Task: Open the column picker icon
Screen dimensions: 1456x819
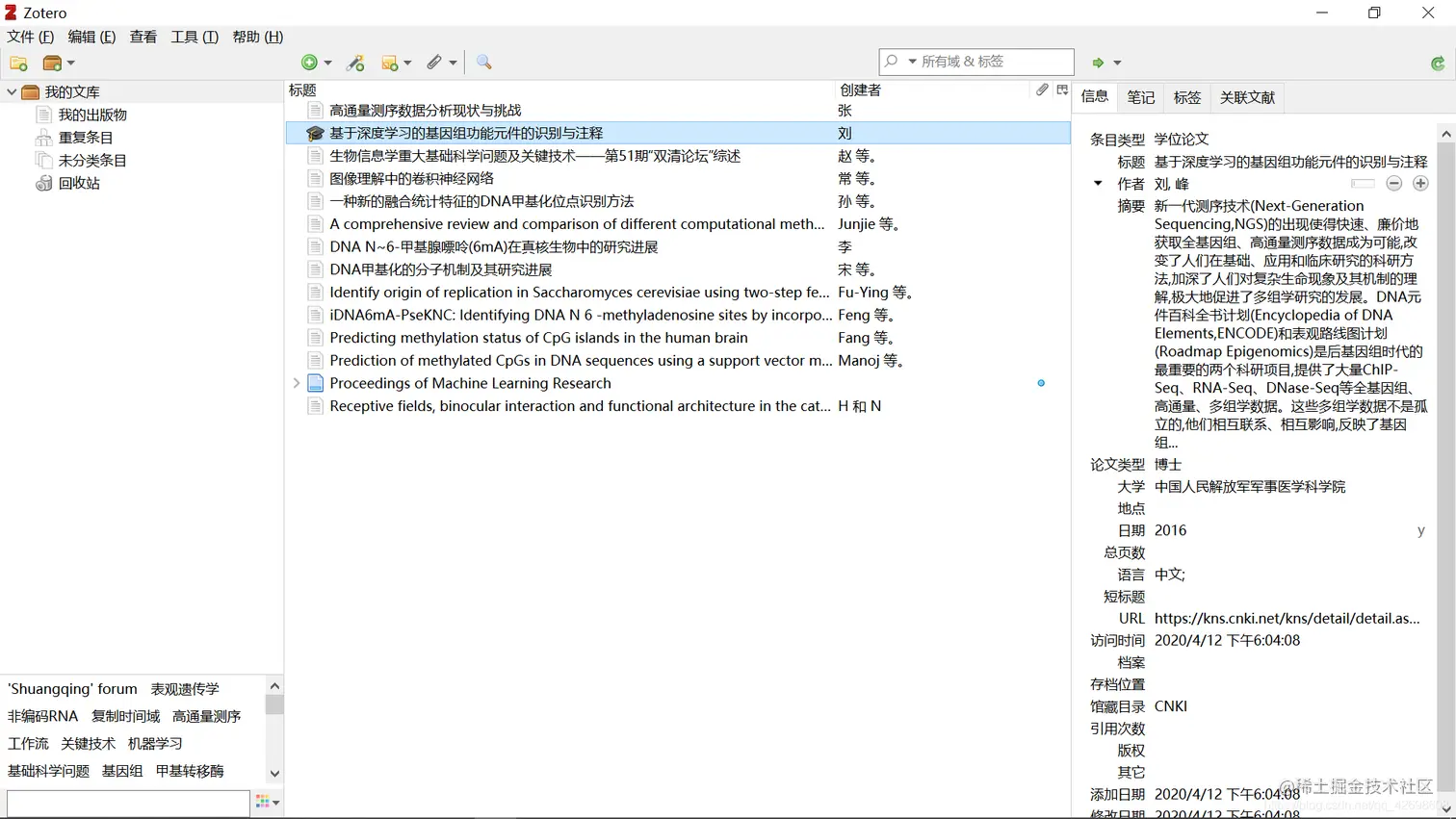Action: (1062, 90)
